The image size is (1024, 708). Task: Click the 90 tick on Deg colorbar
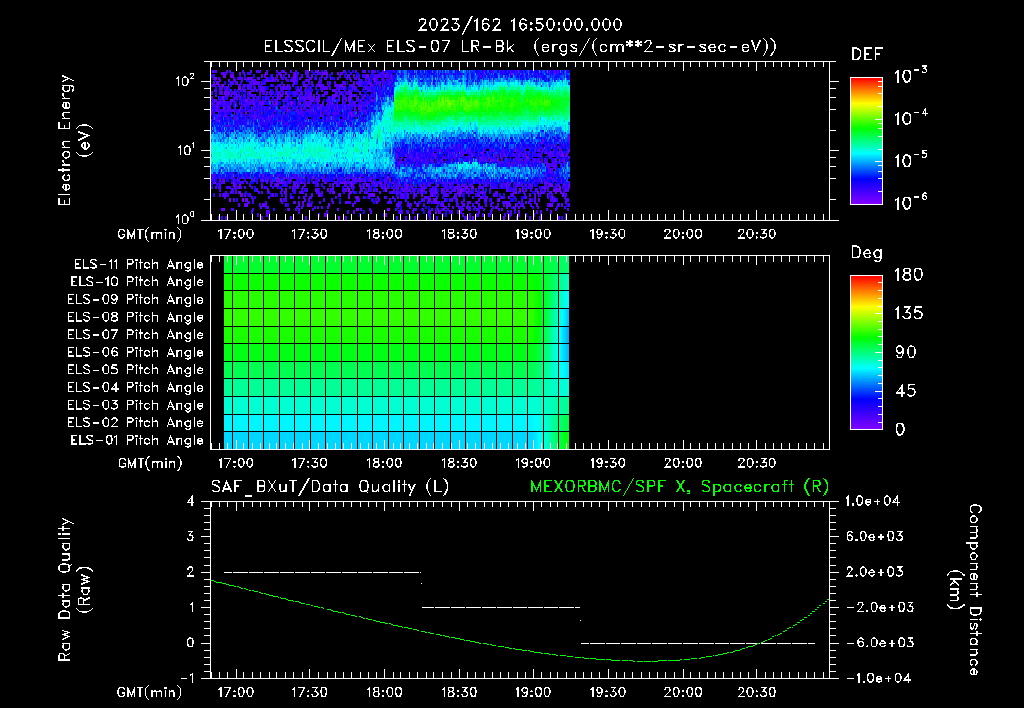pyautogui.click(x=906, y=353)
